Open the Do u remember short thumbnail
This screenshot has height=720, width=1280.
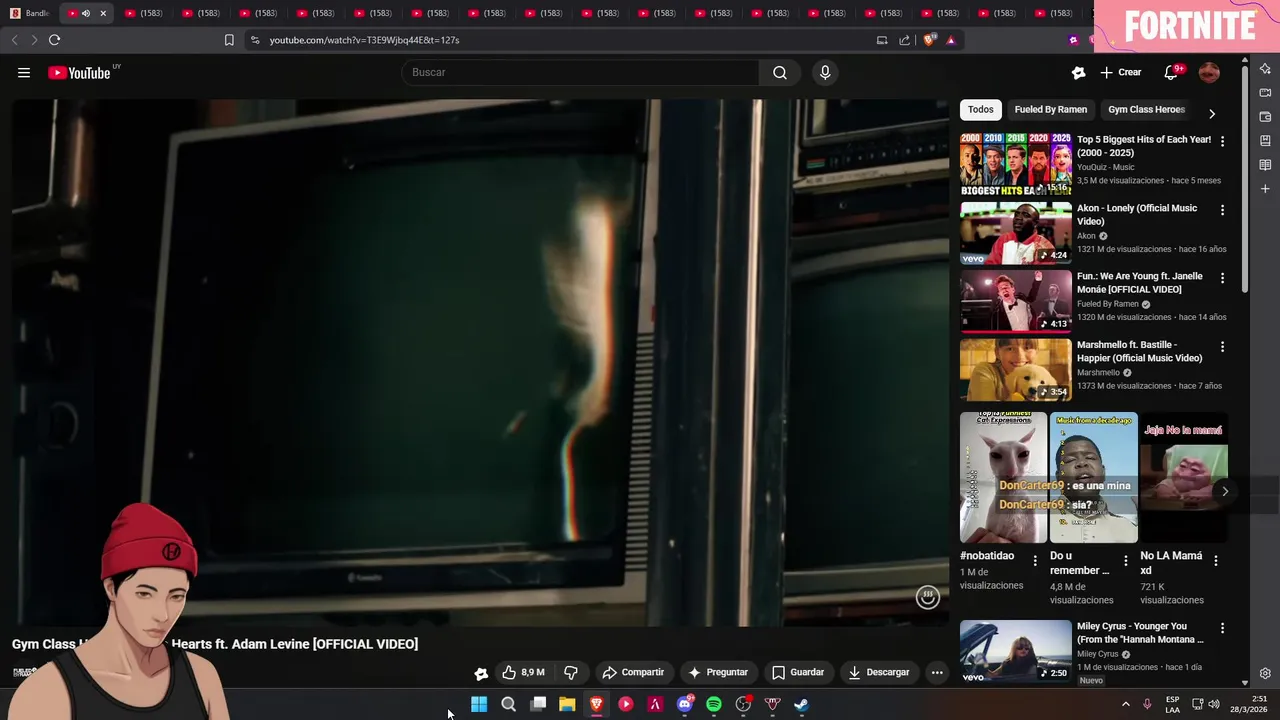(x=1093, y=478)
